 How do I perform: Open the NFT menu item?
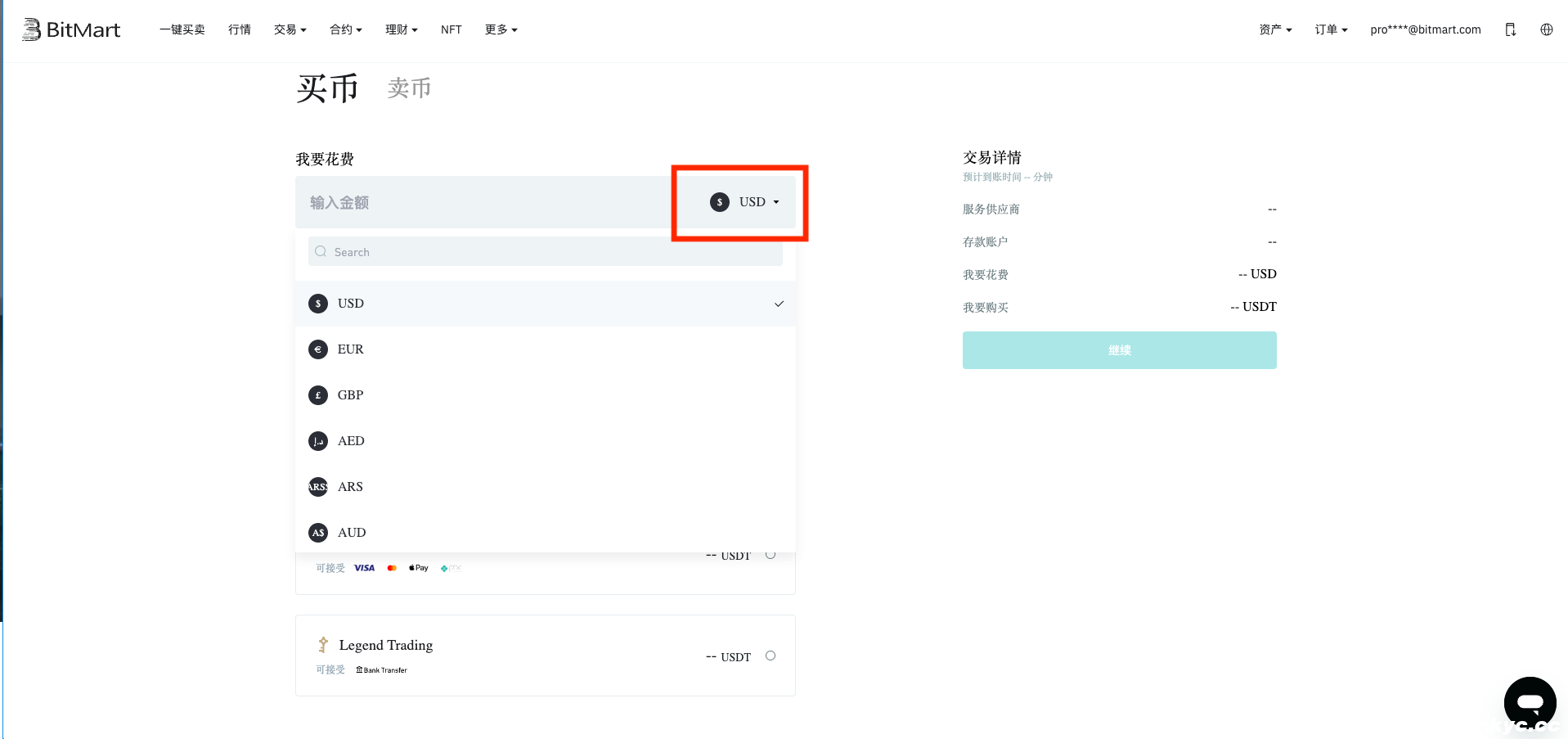point(451,29)
